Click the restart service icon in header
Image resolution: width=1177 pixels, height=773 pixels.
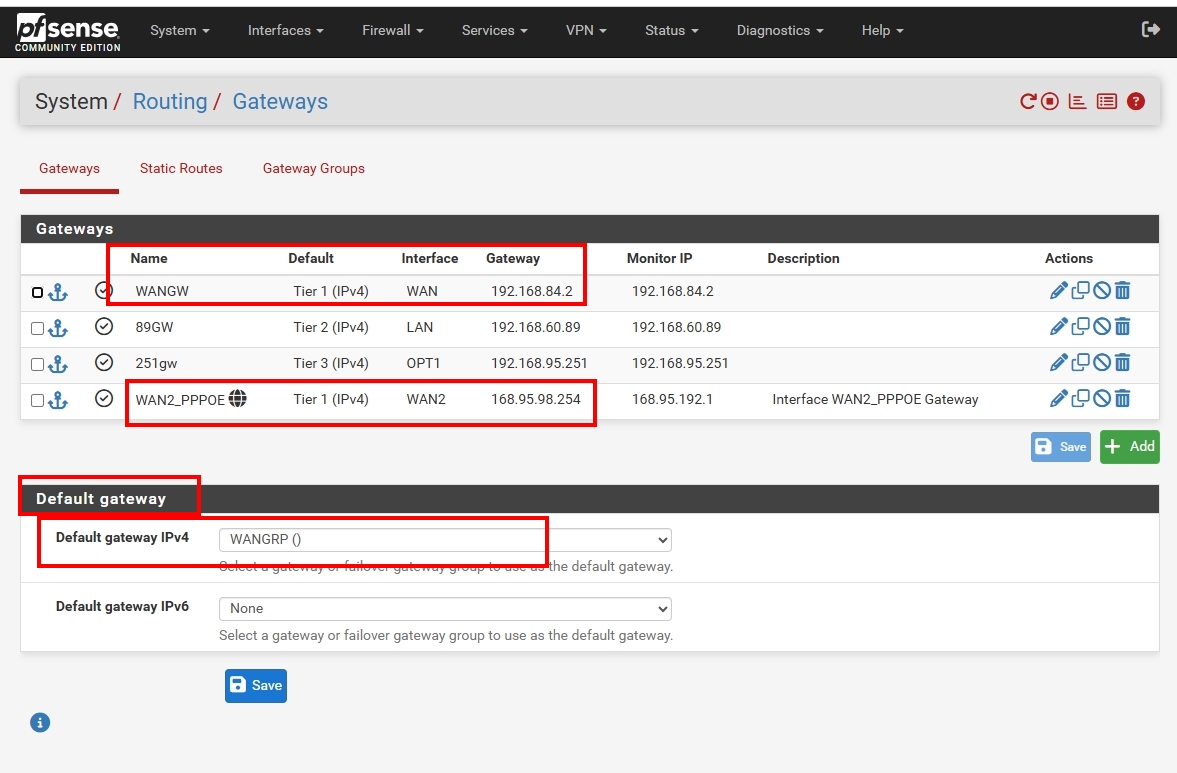(x=1028, y=101)
